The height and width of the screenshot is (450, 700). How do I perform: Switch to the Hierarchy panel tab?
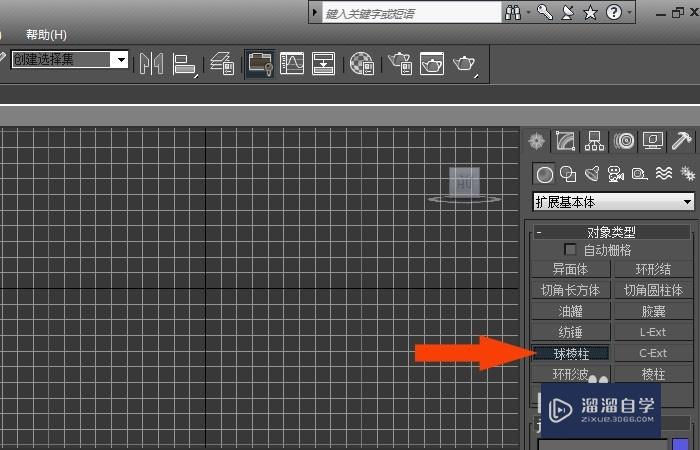[595, 141]
